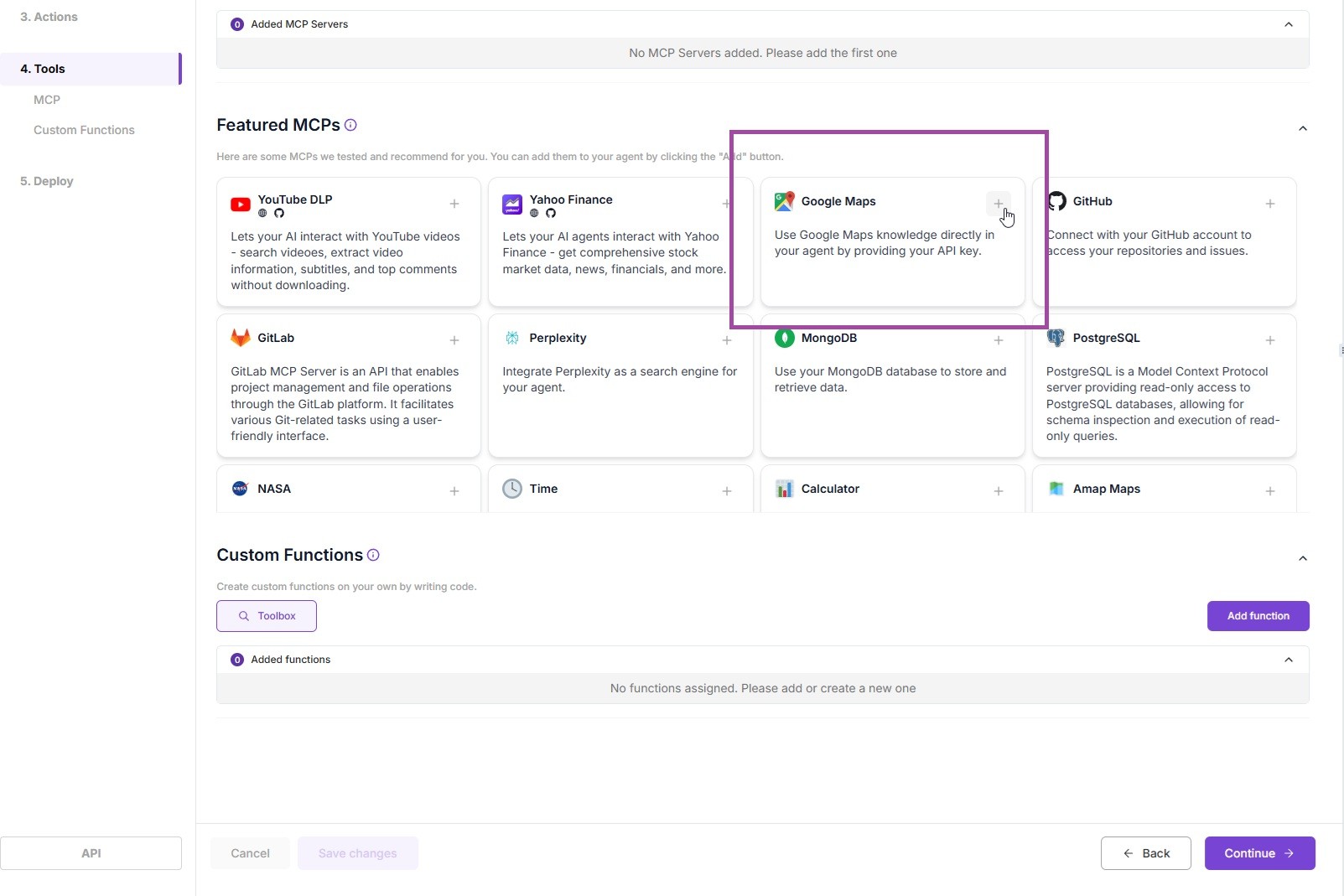Open the Yahoo Finance GitHub repository icon
This screenshot has width=1344, height=896.
pos(551,213)
